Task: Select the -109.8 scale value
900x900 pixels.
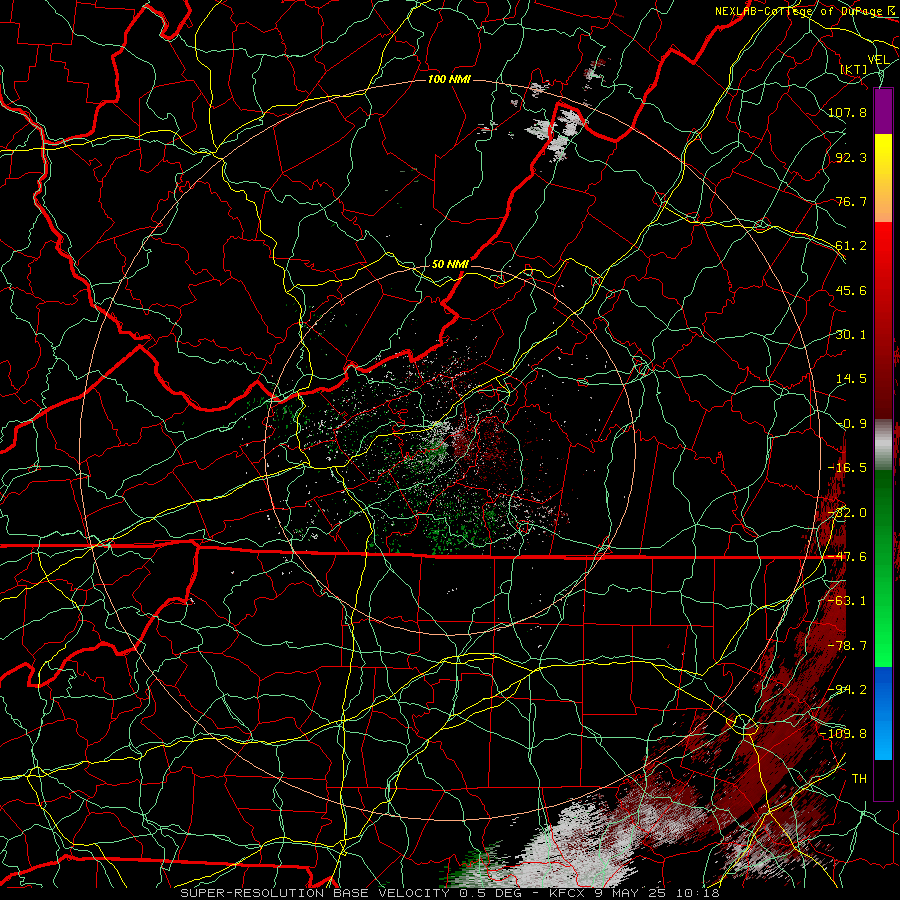Action: (x=843, y=734)
